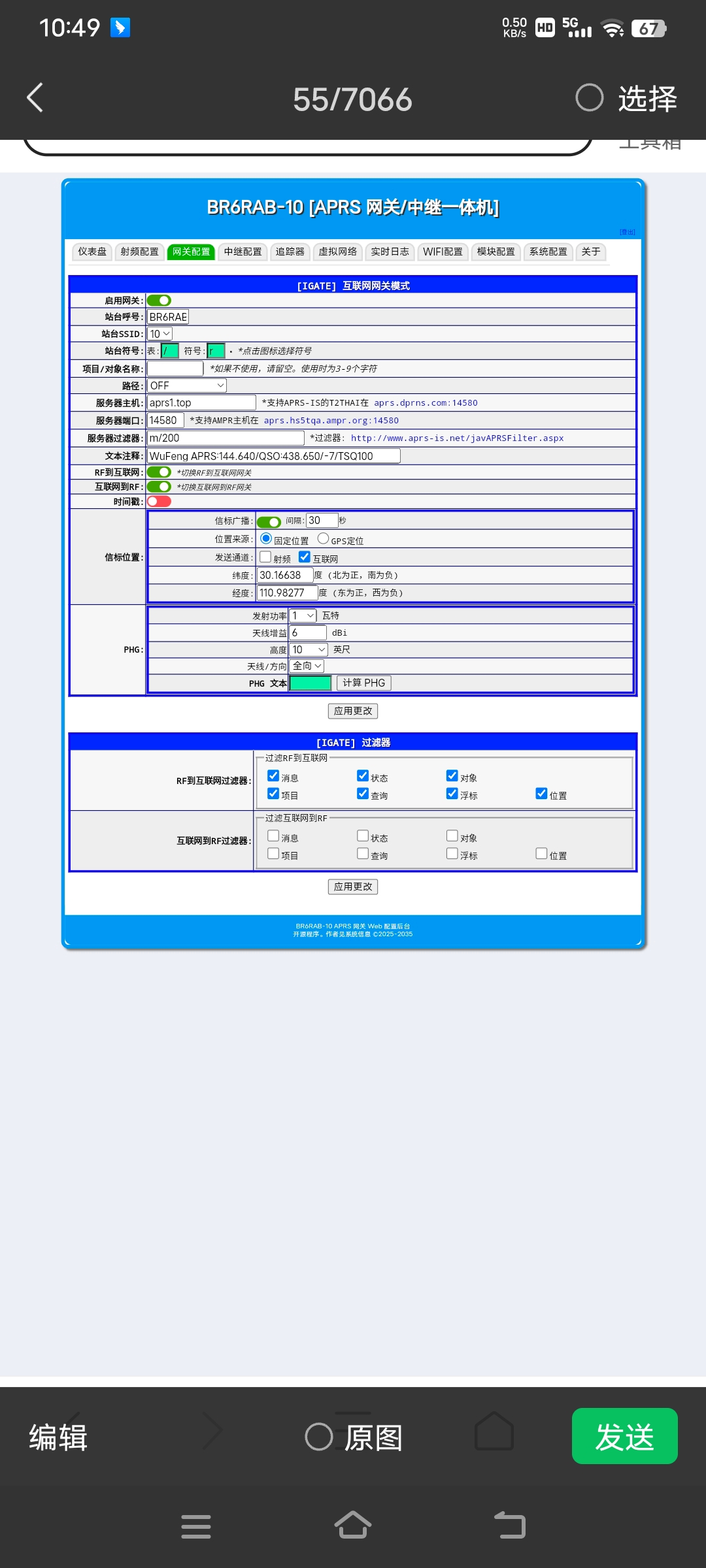This screenshot has width=706, height=1568.
Task: Tap the 选择 circle selector
Action: pos(589,98)
